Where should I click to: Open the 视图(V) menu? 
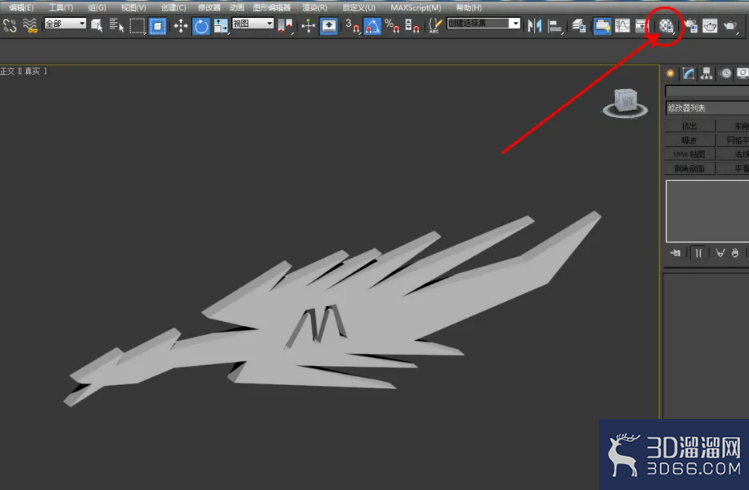[133, 8]
